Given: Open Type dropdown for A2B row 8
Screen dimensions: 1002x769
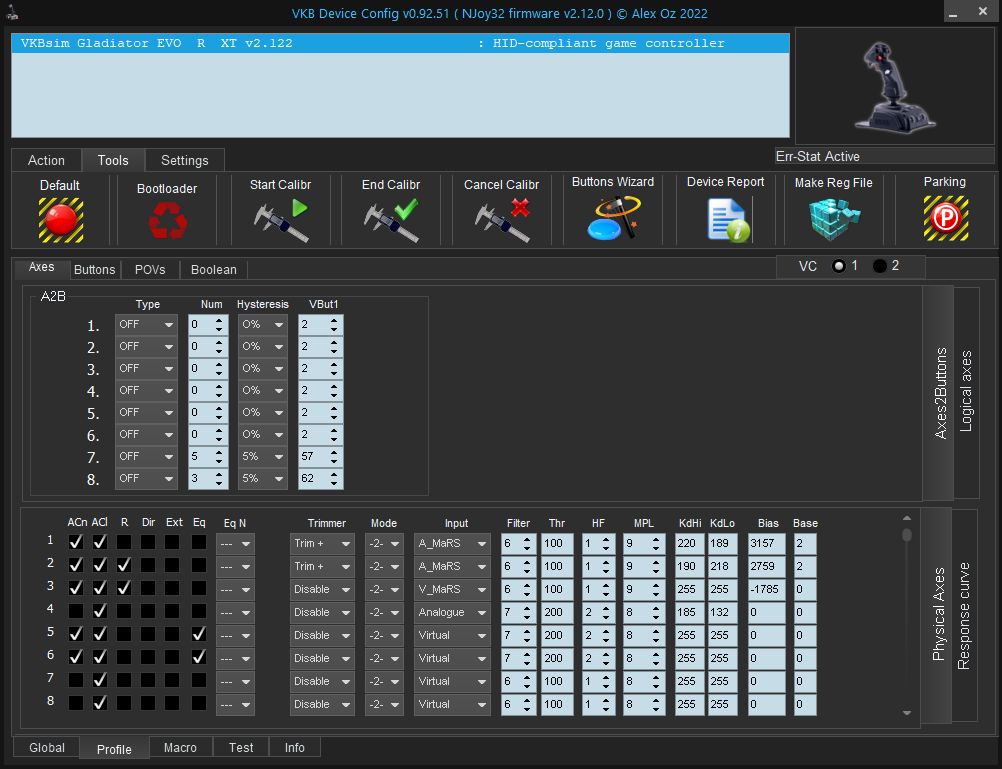Looking at the screenshot, I should pos(146,479).
